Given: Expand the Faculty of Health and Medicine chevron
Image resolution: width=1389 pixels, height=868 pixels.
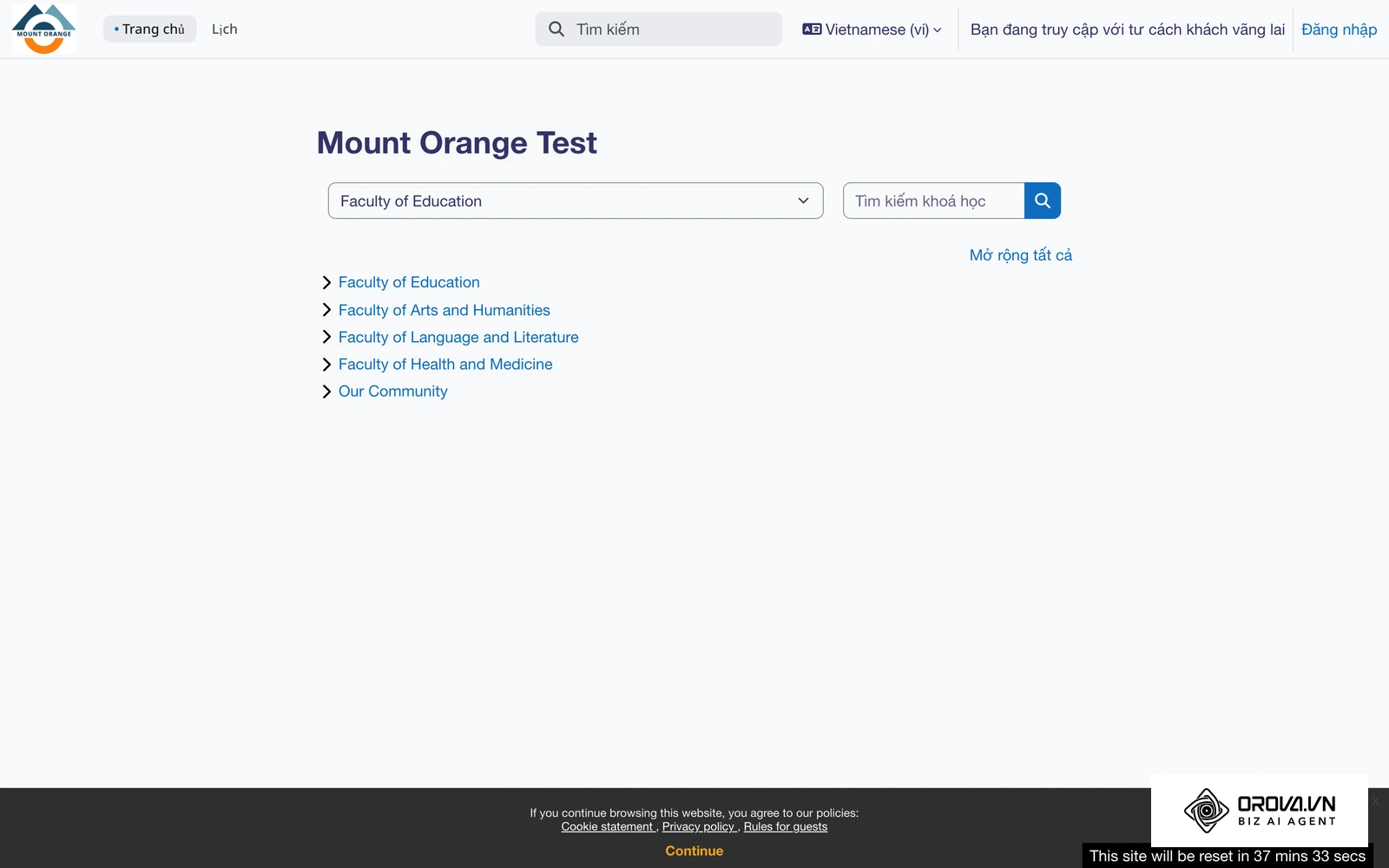Looking at the screenshot, I should coord(326,365).
